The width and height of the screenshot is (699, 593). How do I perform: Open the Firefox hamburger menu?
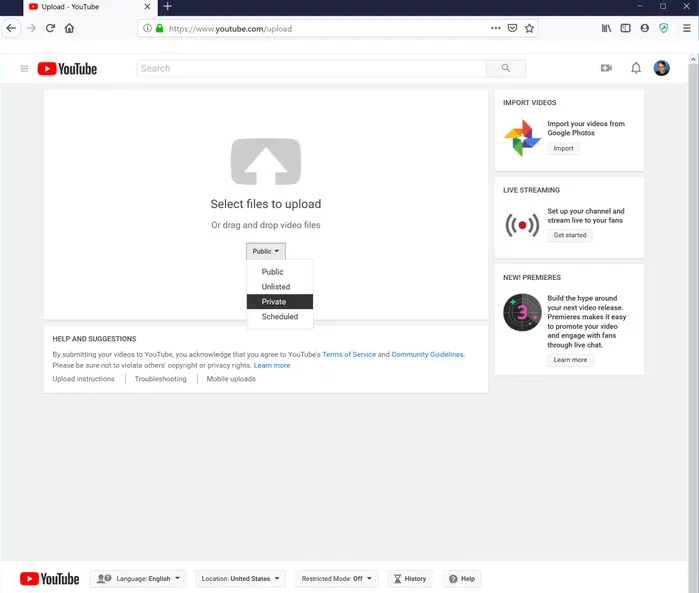(687, 28)
